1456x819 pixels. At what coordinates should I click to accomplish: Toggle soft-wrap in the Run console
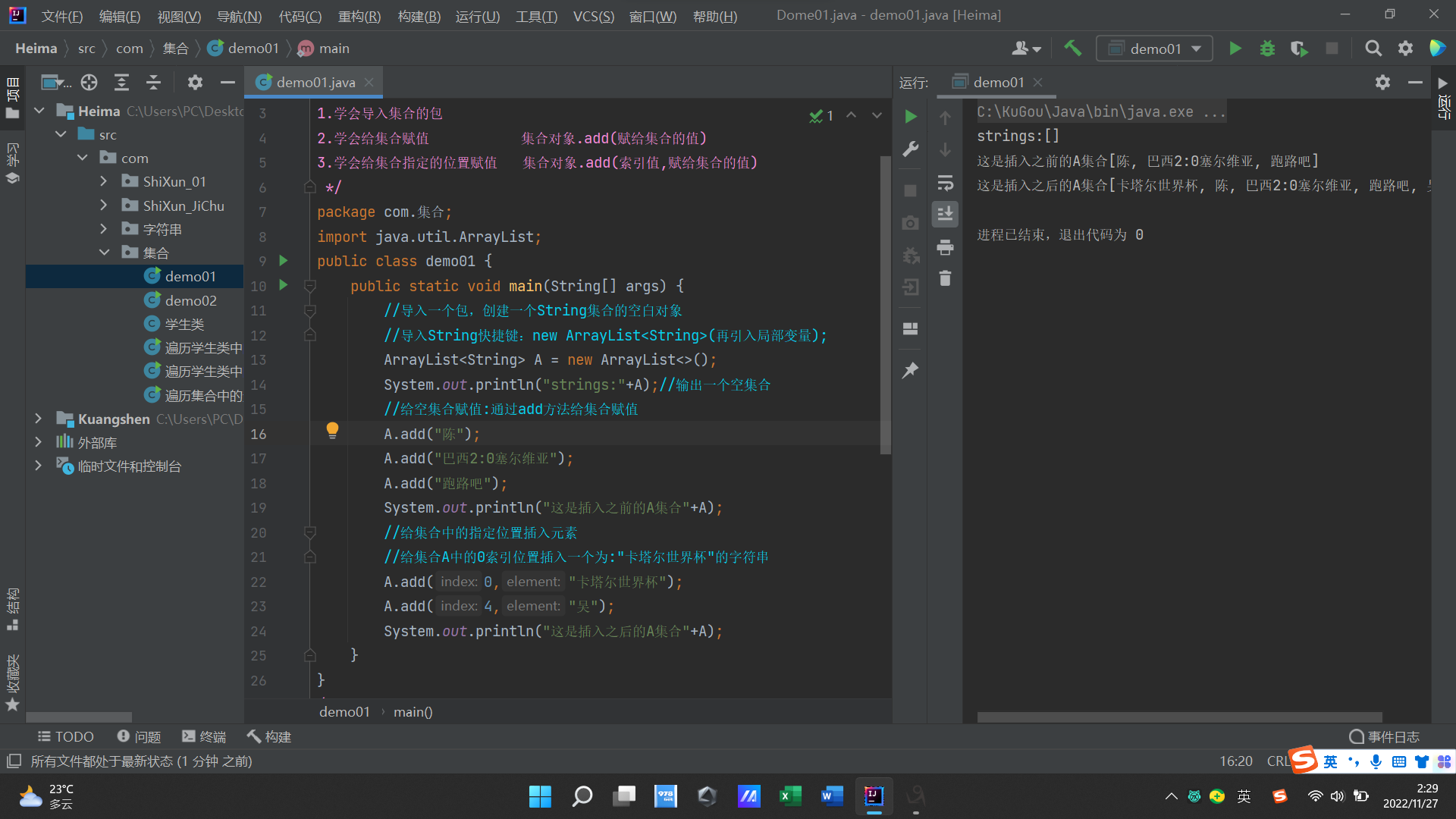pyautogui.click(x=945, y=183)
